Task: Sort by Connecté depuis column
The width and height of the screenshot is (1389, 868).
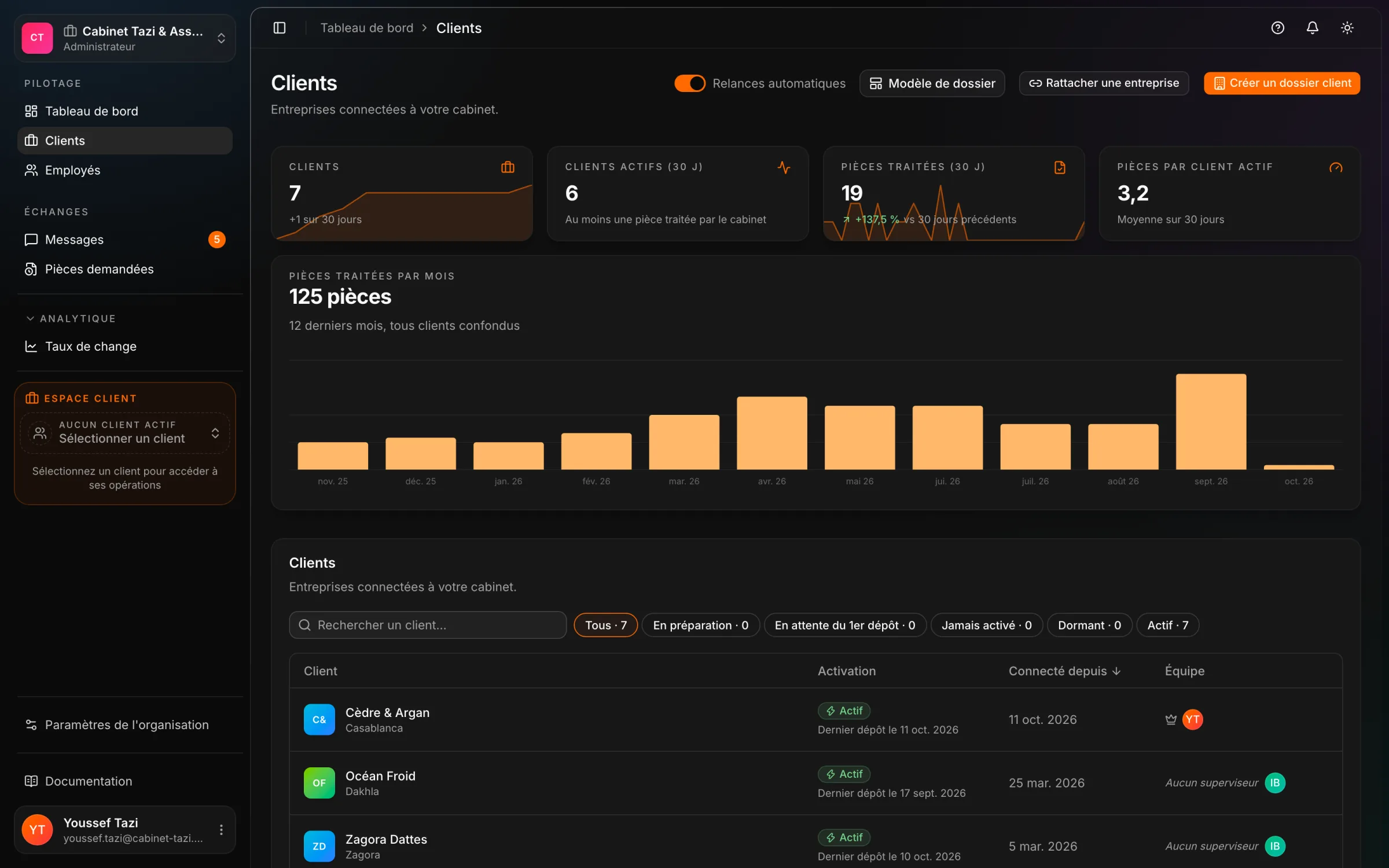Action: point(1064,671)
